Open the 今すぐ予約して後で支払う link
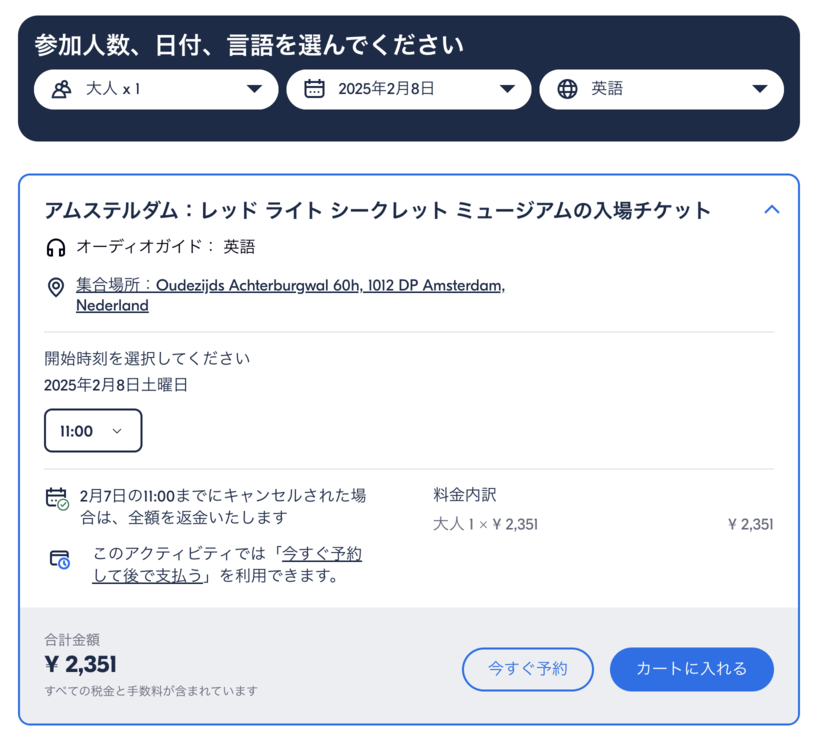The width and height of the screenshot is (815, 735). [x=227, y=564]
